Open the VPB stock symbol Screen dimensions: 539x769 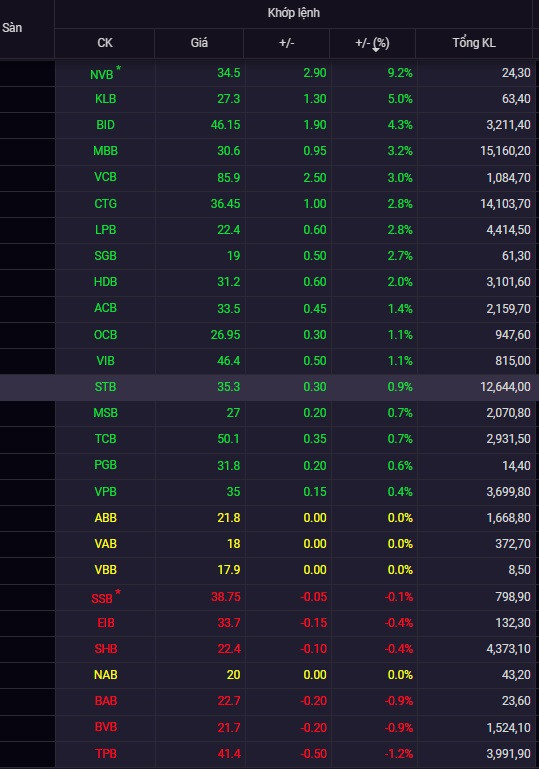105,491
